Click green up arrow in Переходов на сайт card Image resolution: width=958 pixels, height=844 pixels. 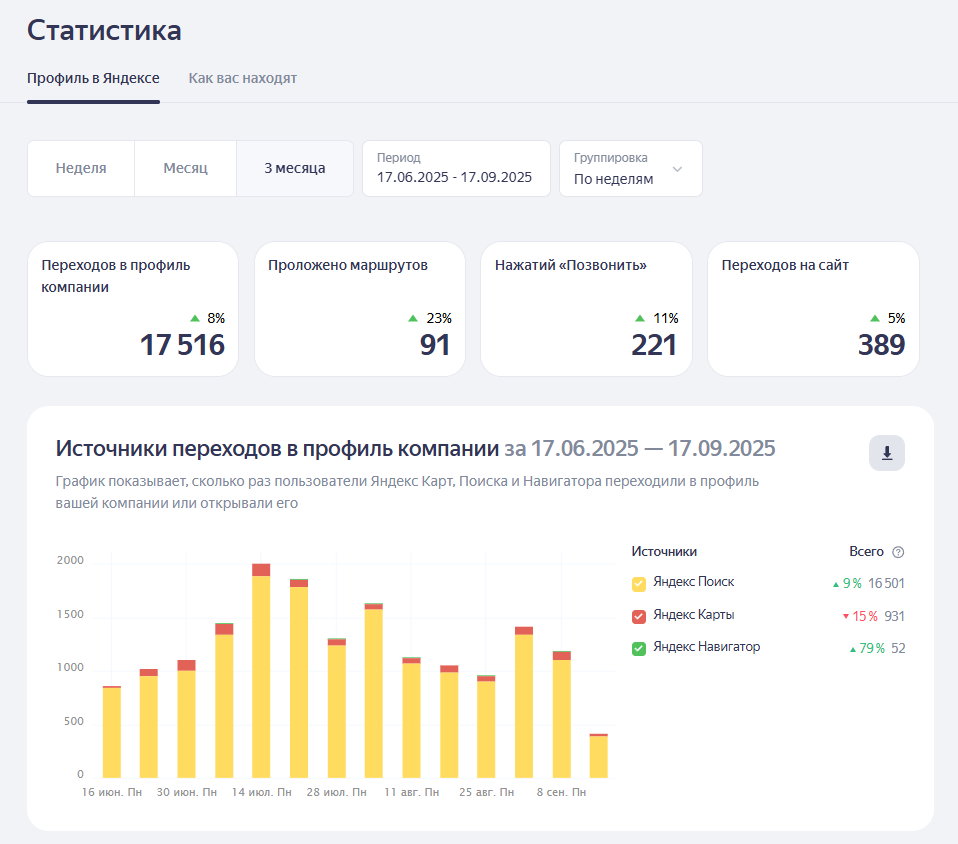point(874,318)
